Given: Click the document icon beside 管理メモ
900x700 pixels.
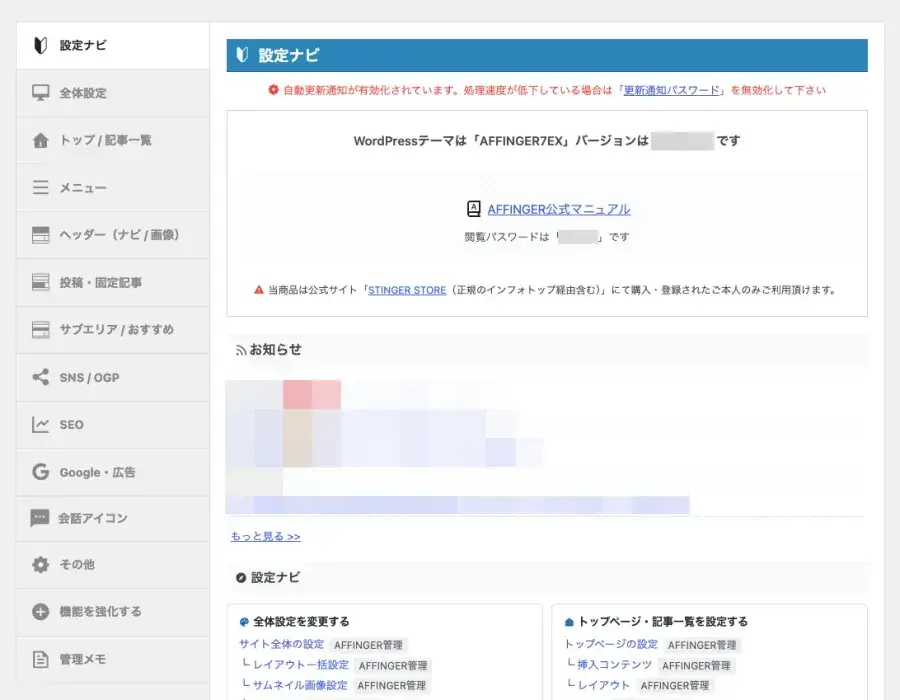Looking at the screenshot, I should pos(40,659).
